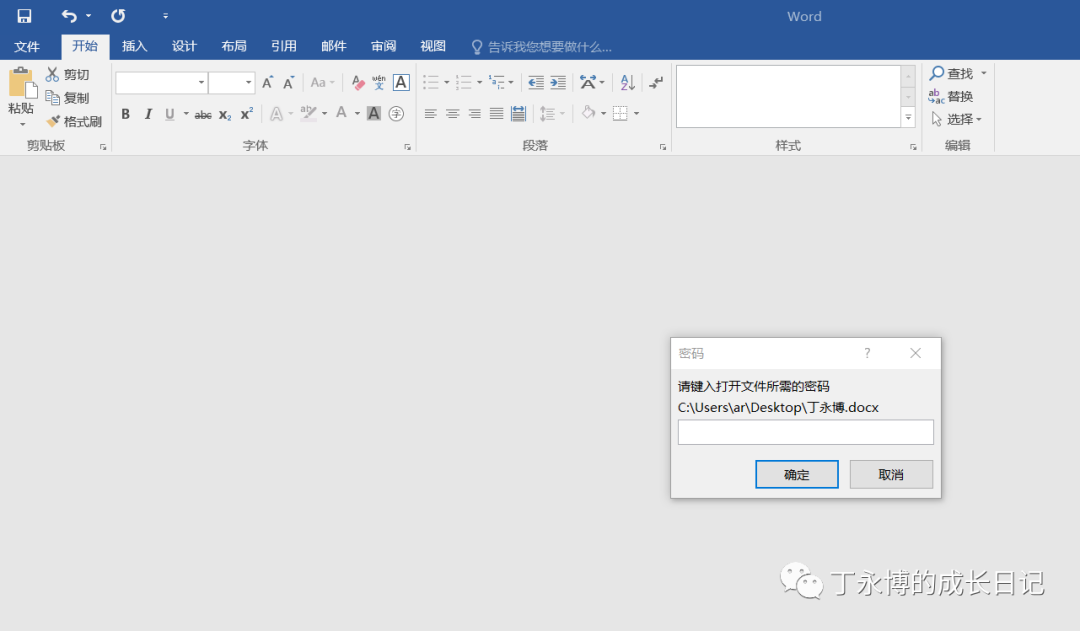Screen dimensions: 1080x631
Task: Click the Align Right icon
Action: (475, 114)
